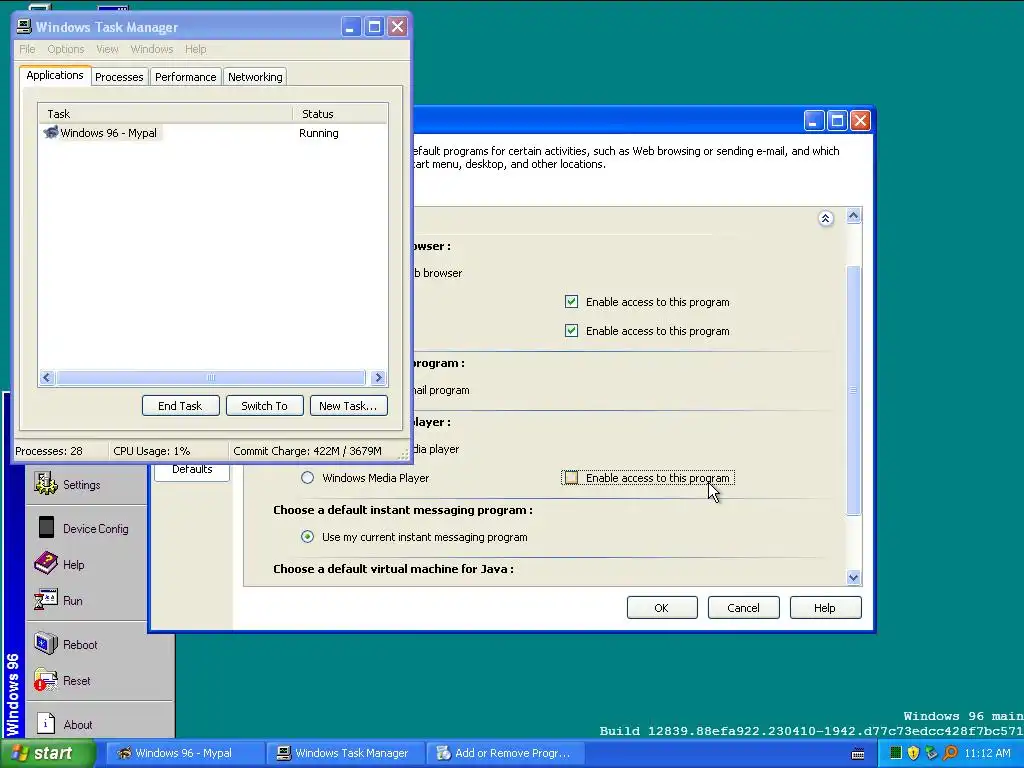This screenshot has width=1024, height=768.
Task: Click the dialog vertical scrollbar thumb
Action: tap(854, 391)
